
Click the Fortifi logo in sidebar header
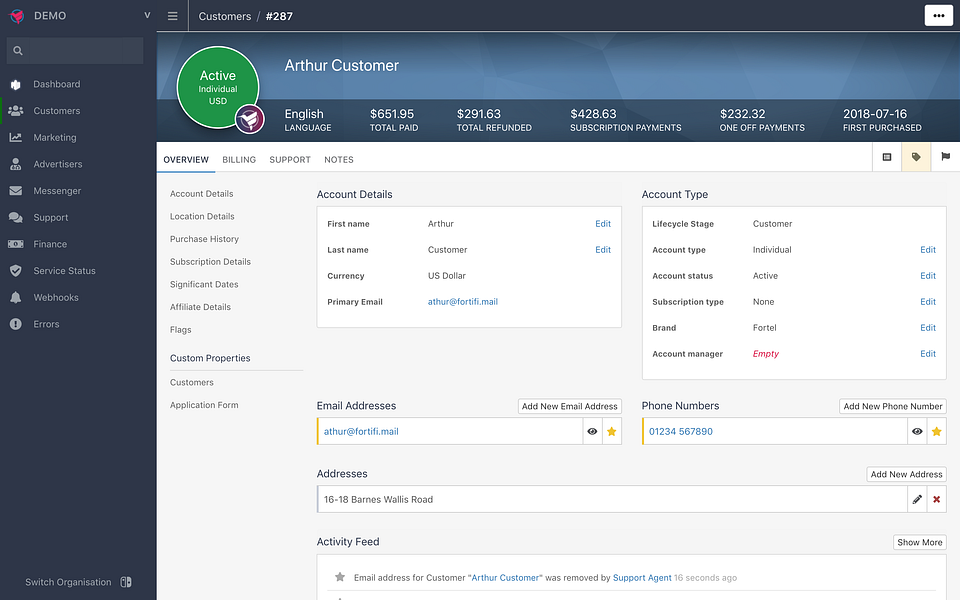click(x=17, y=16)
